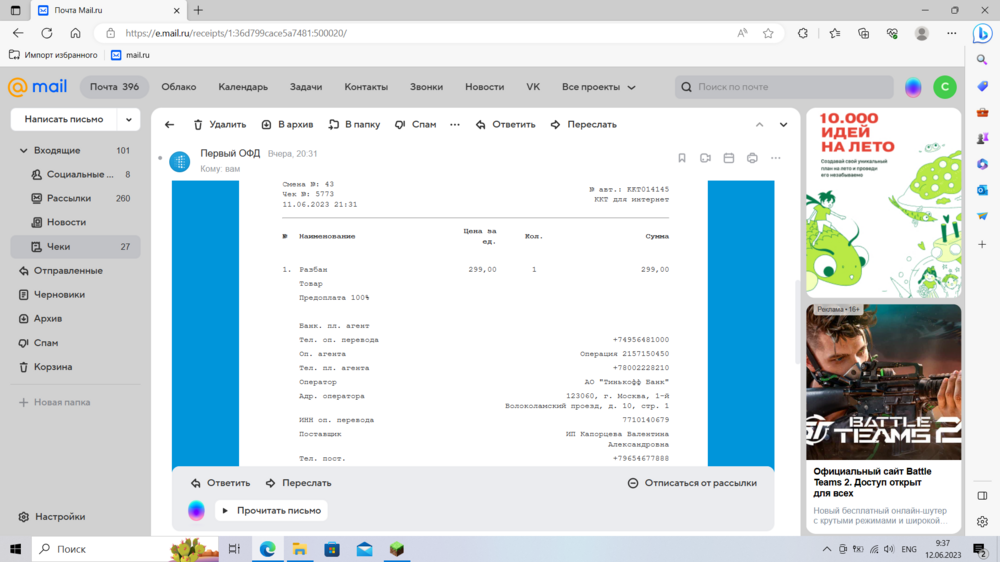1000x562 pixels.
Task: Open the Отправленные folder
Action: [75, 270]
